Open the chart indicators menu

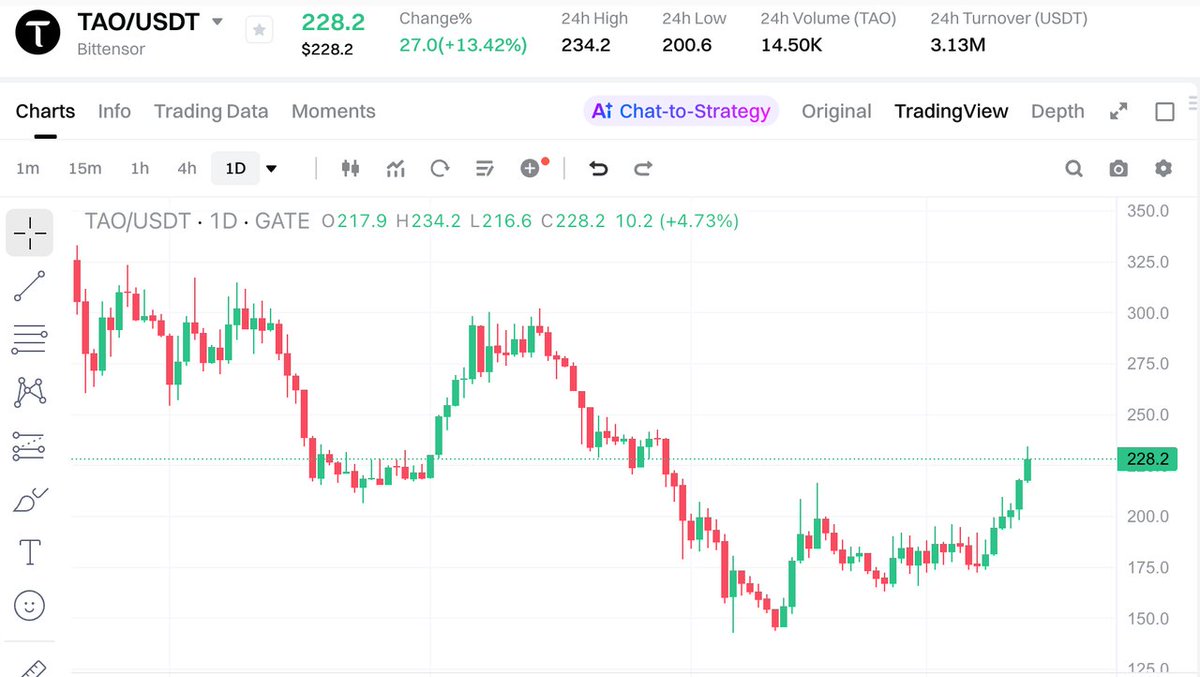pyautogui.click(x=395, y=168)
